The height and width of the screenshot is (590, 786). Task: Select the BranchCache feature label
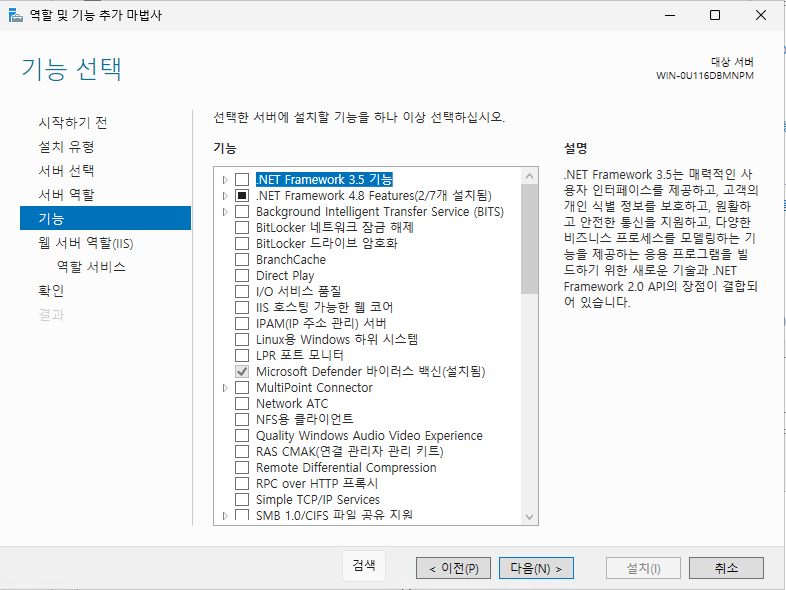click(291, 260)
